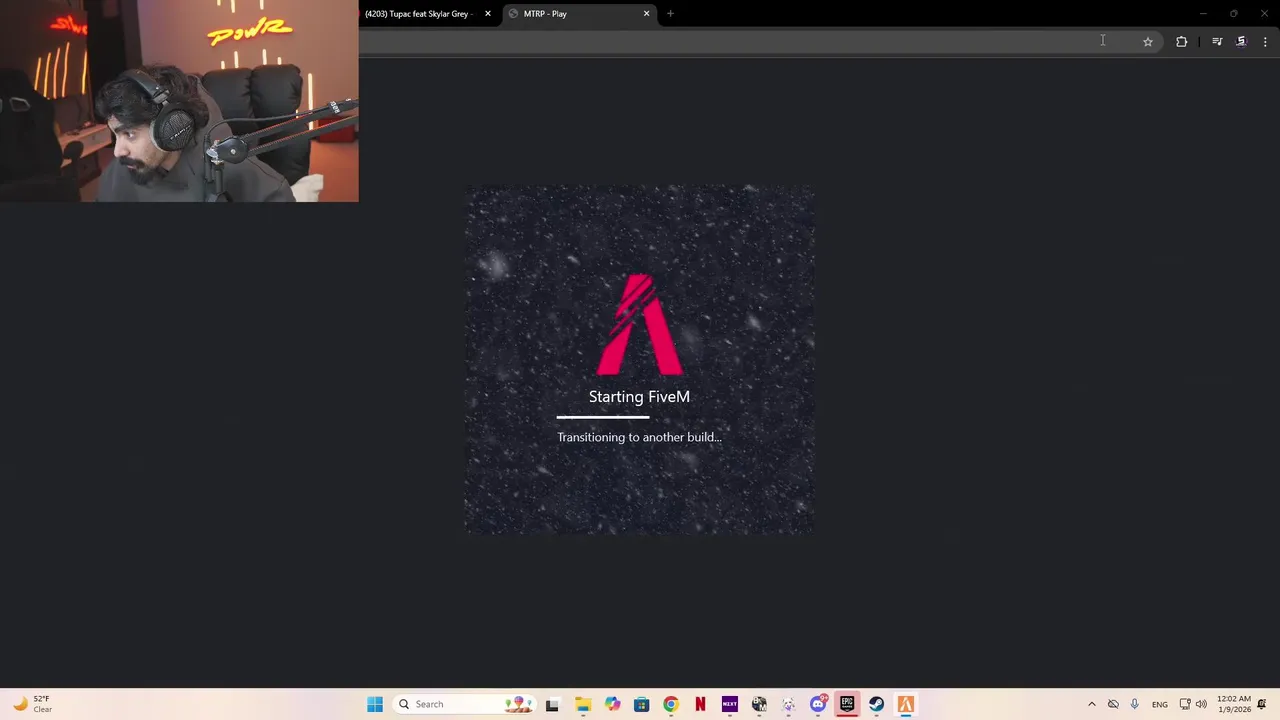
Task: Switch to the FiveM app in the taskbar
Action: coord(906,704)
